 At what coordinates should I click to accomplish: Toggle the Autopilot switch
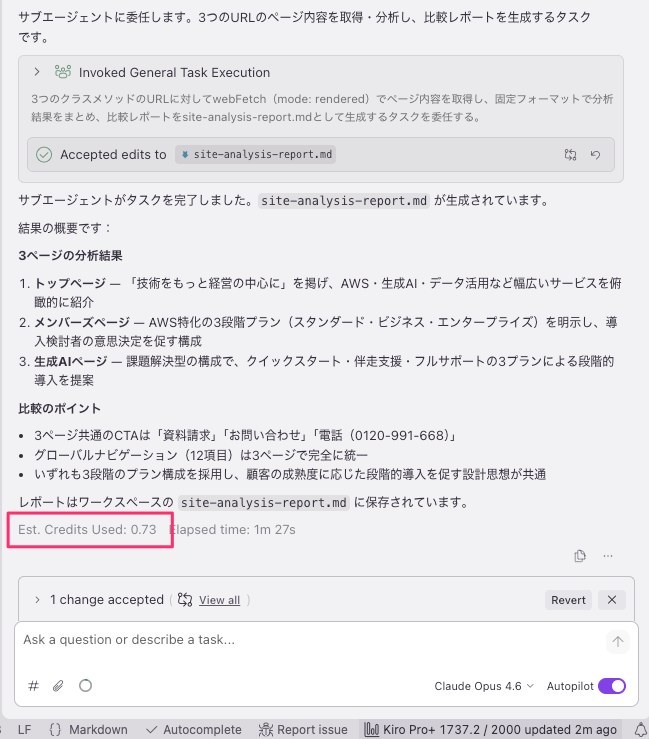point(611,686)
